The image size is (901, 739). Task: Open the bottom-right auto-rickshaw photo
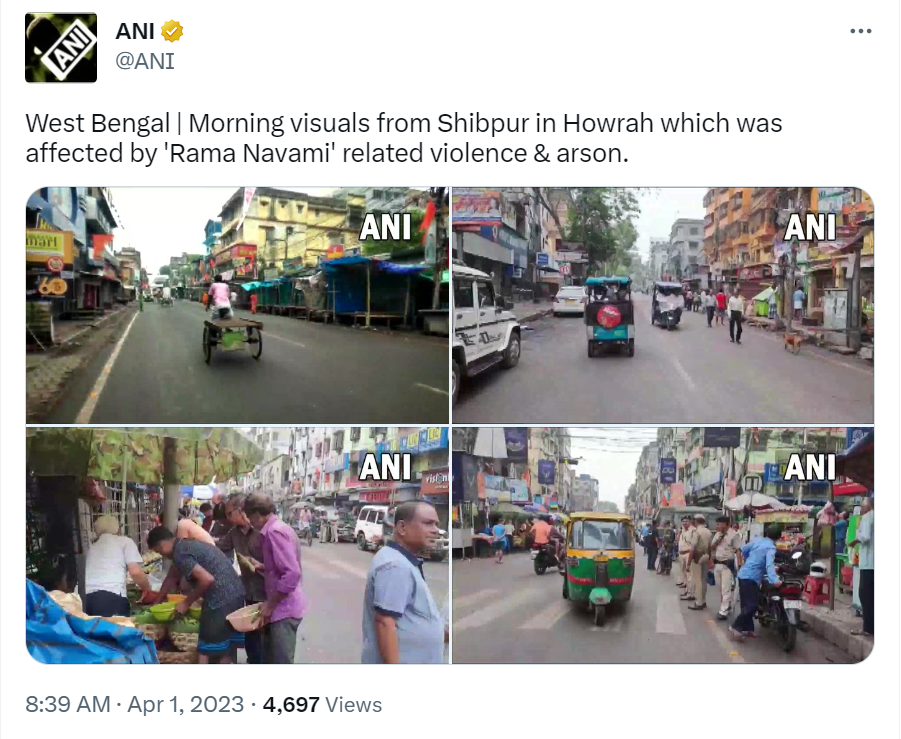[x=663, y=545]
